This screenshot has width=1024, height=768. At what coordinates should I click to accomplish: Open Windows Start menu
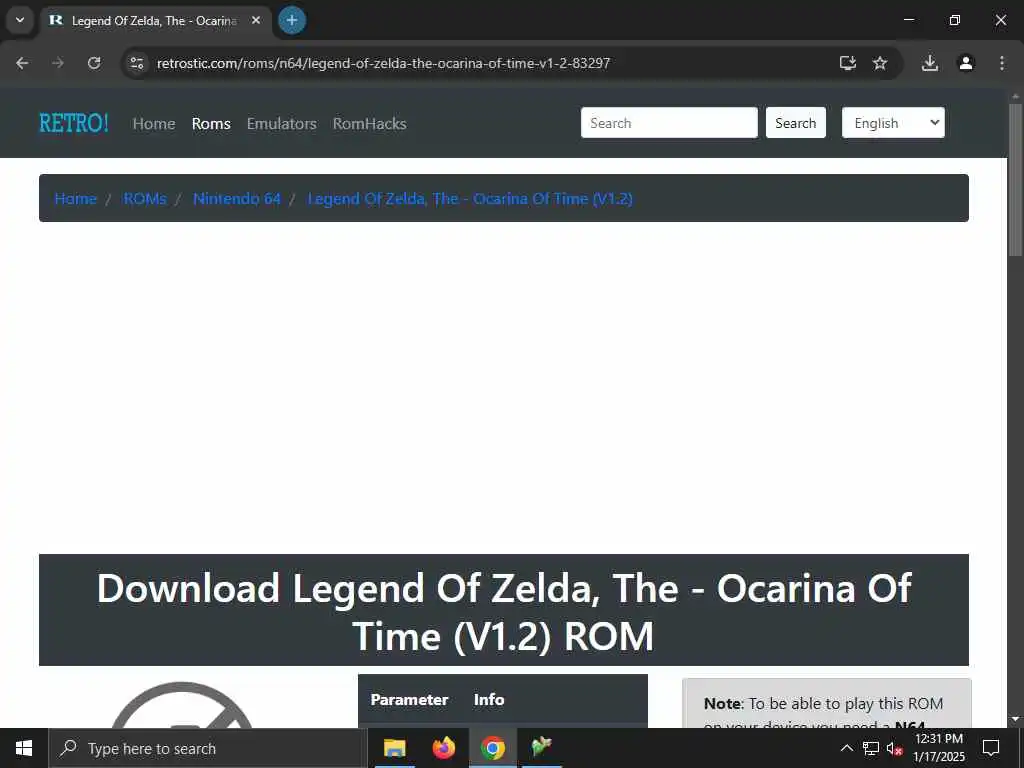[x=24, y=748]
